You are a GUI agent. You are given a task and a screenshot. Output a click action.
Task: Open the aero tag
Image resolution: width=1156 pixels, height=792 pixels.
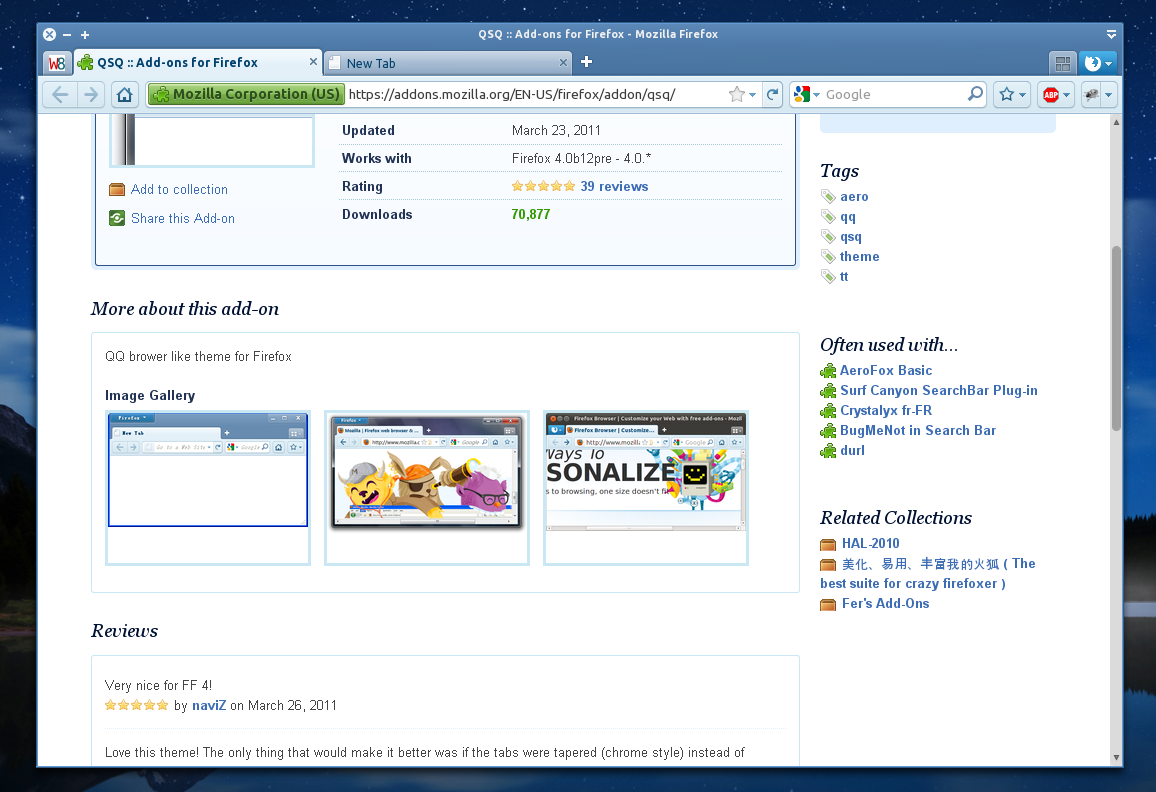854,197
